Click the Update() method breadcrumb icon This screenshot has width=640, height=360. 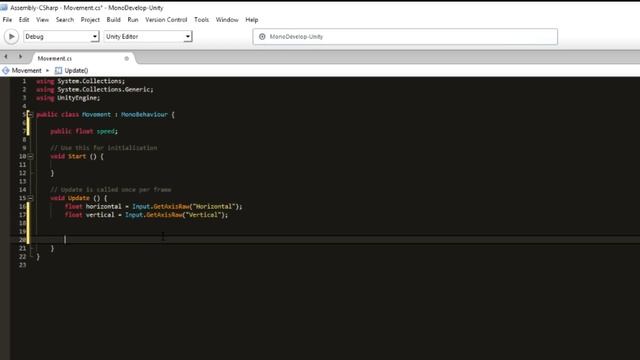pyautogui.click(x=58, y=71)
